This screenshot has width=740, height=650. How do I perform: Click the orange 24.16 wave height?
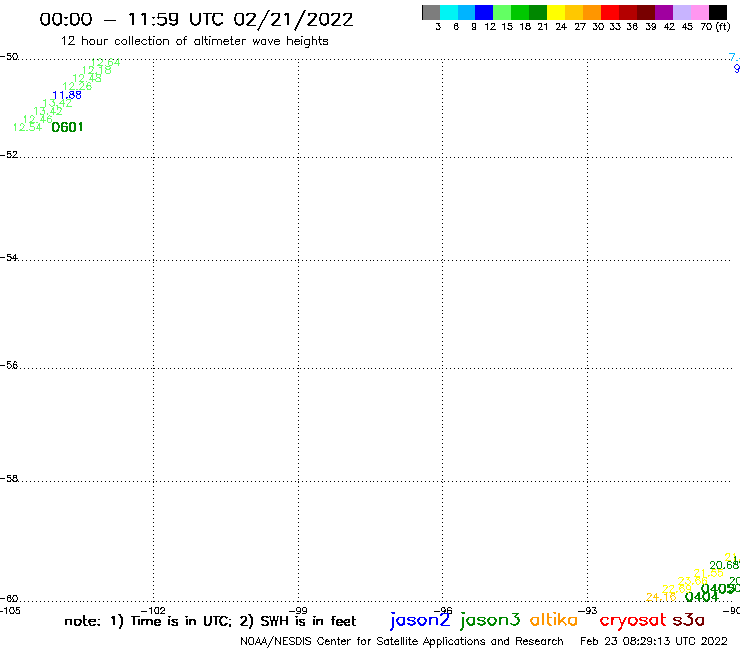click(661, 597)
